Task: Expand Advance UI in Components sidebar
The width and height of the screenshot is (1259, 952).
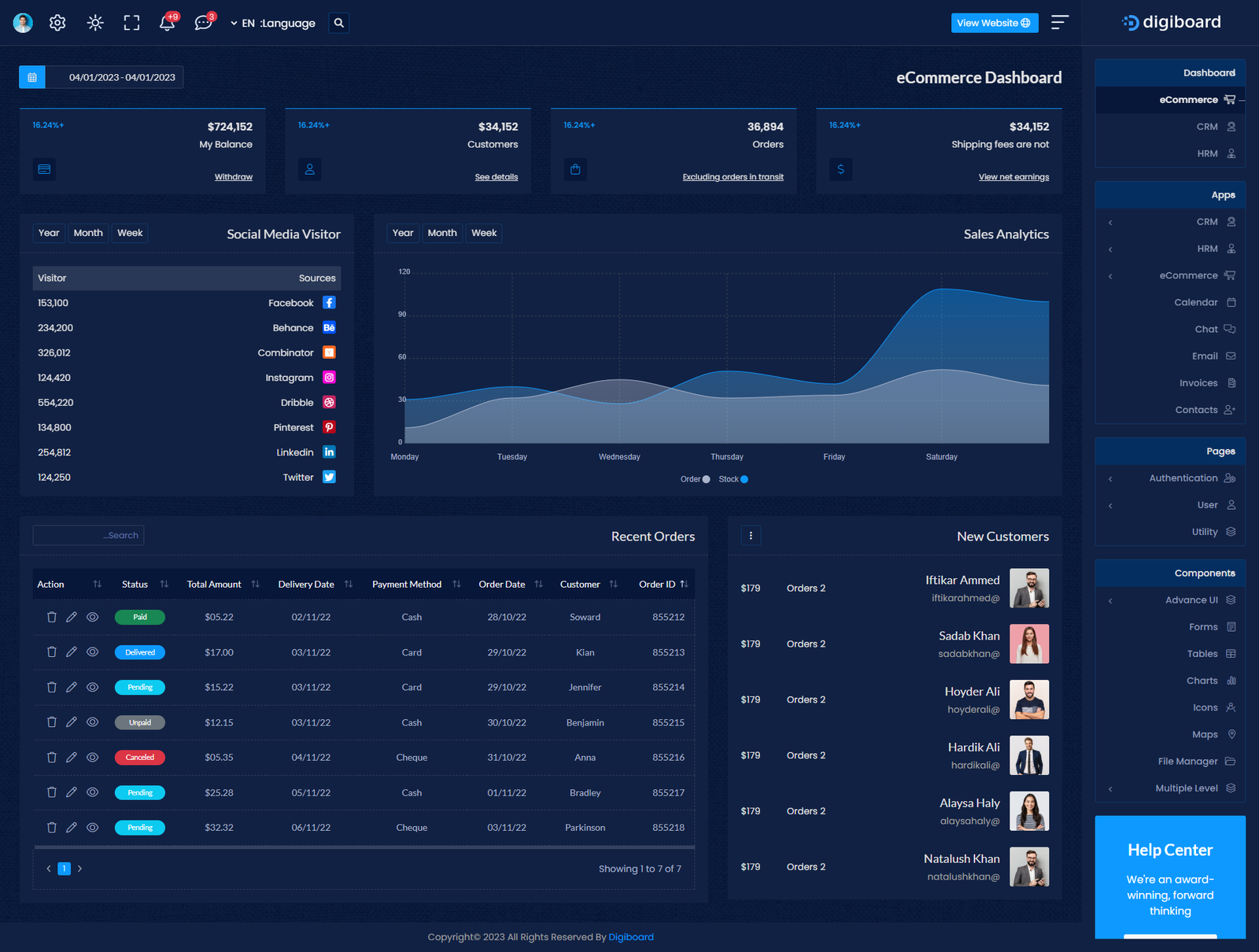Action: [x=1191, y=600]
